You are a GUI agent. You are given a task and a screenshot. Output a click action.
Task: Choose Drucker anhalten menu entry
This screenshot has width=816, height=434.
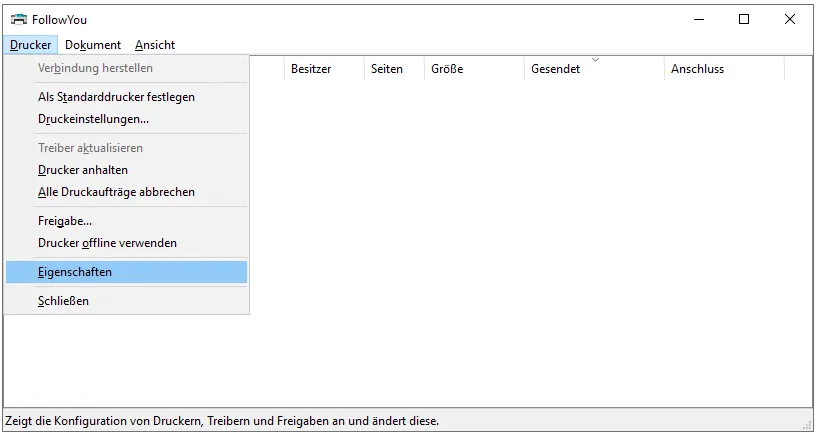click(83, 170)
